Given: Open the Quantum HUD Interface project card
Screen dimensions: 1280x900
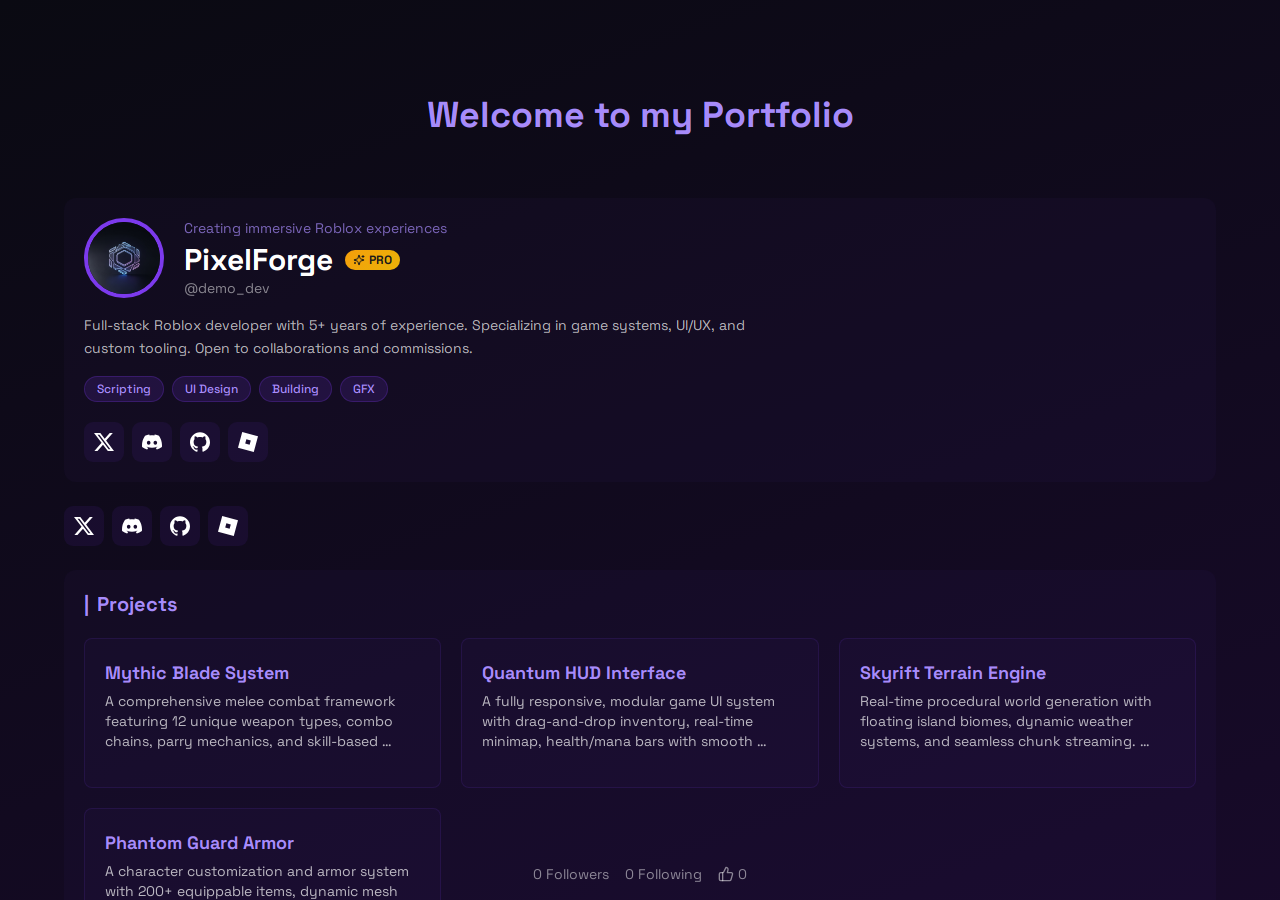Looking at the screenshot, I should click(x=640, y=713).
